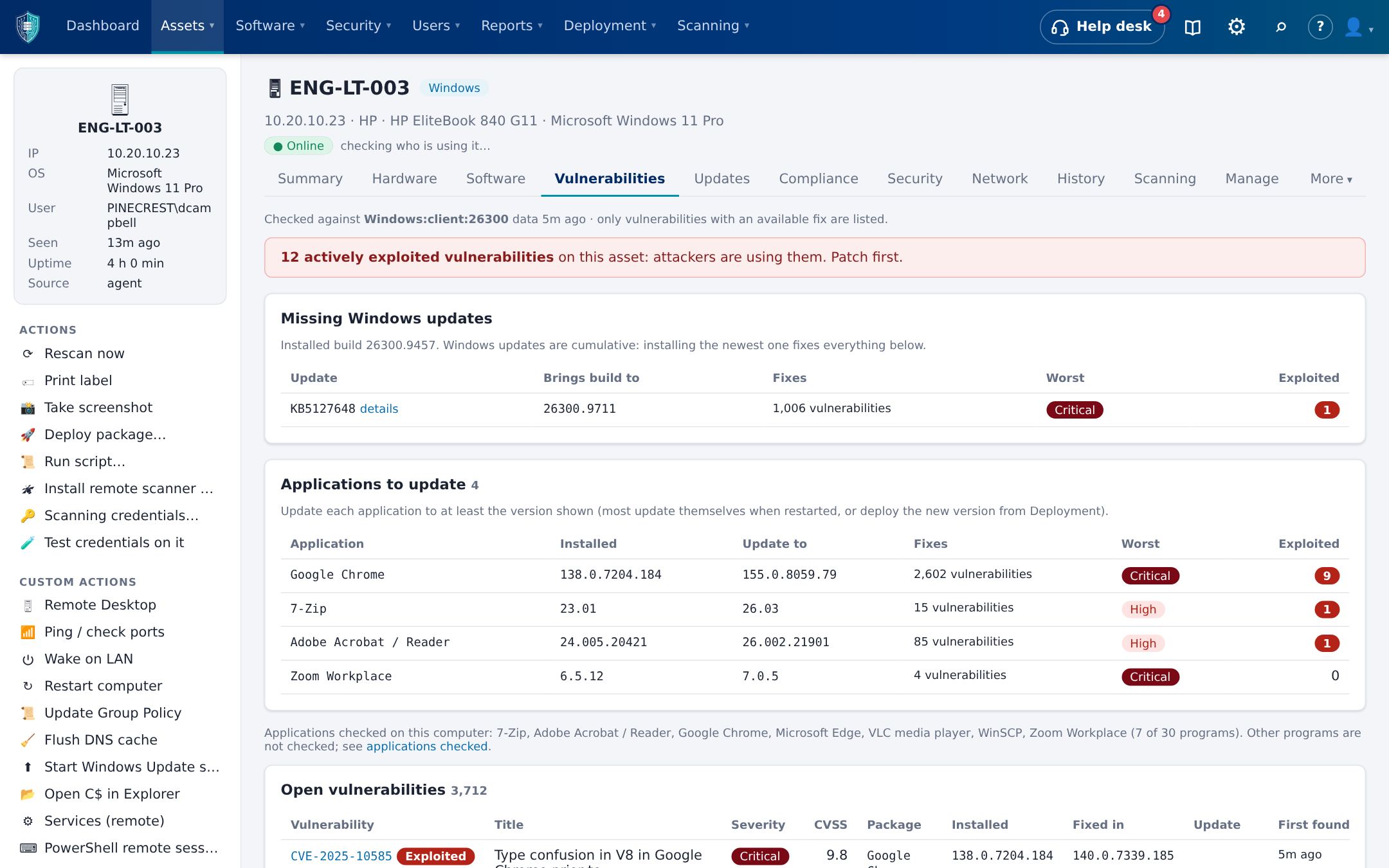The width and height of the screenshot is (1389, 868).
Task: Open the applications checked link
Action: (427, 746)
